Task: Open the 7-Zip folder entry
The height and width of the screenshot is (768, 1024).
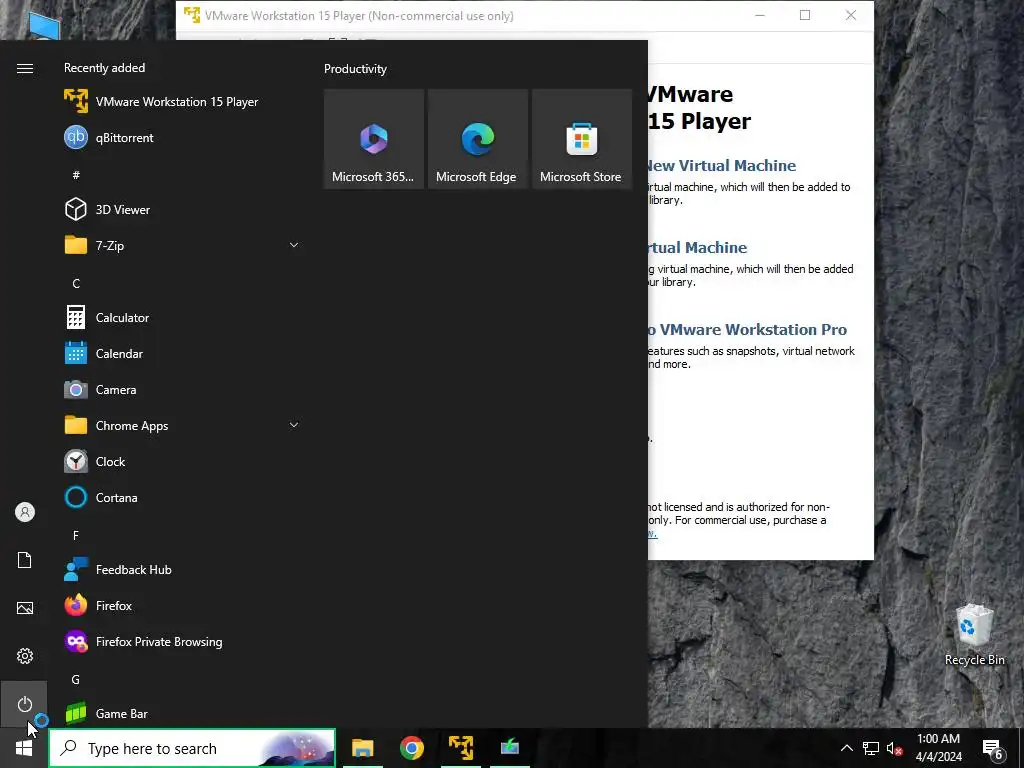Action: (x=182, y=246)
